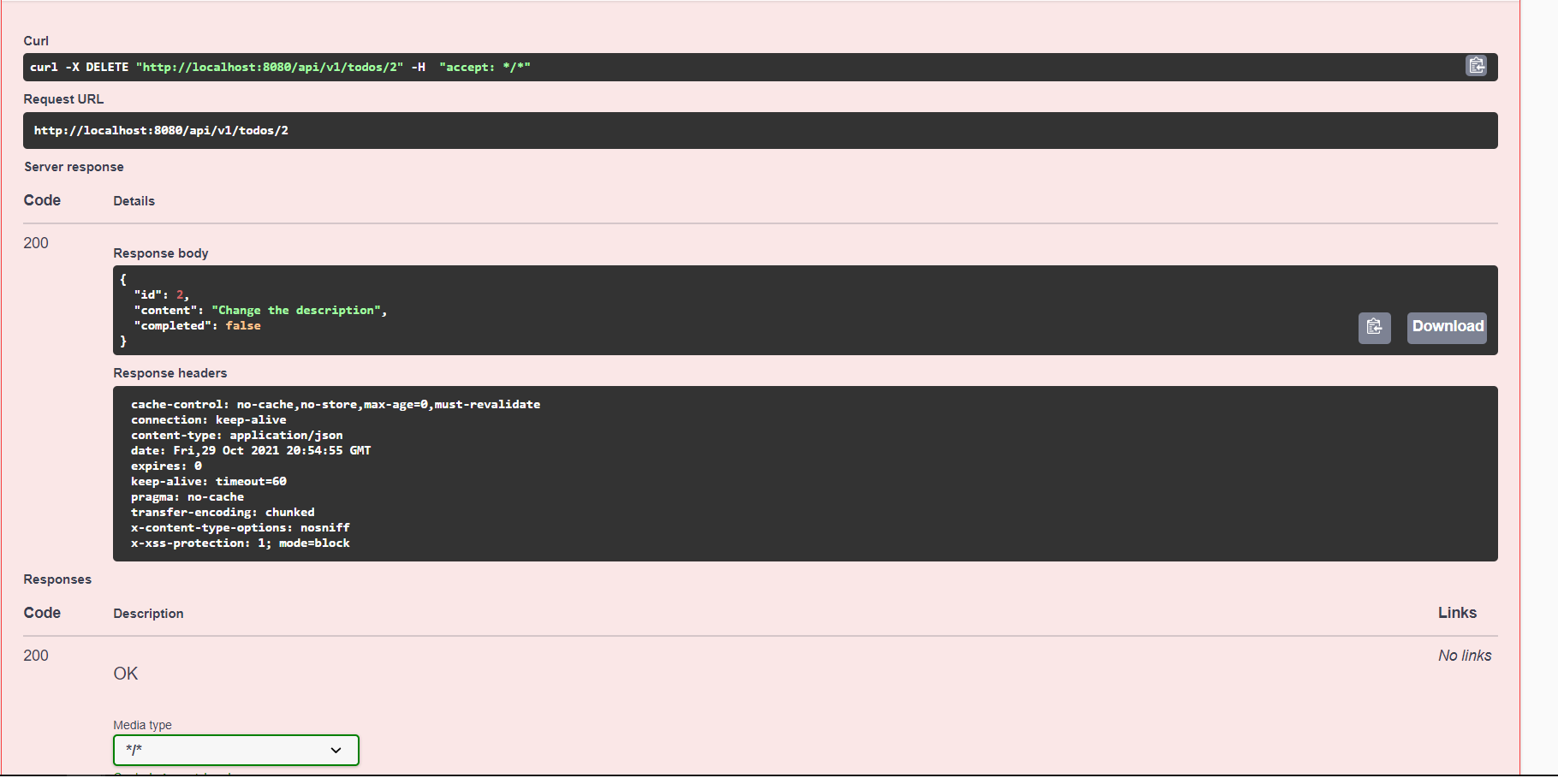This screenshot has height=784, width=1558.
Task: Select the Details column header
Action: (x=134, y=200)
